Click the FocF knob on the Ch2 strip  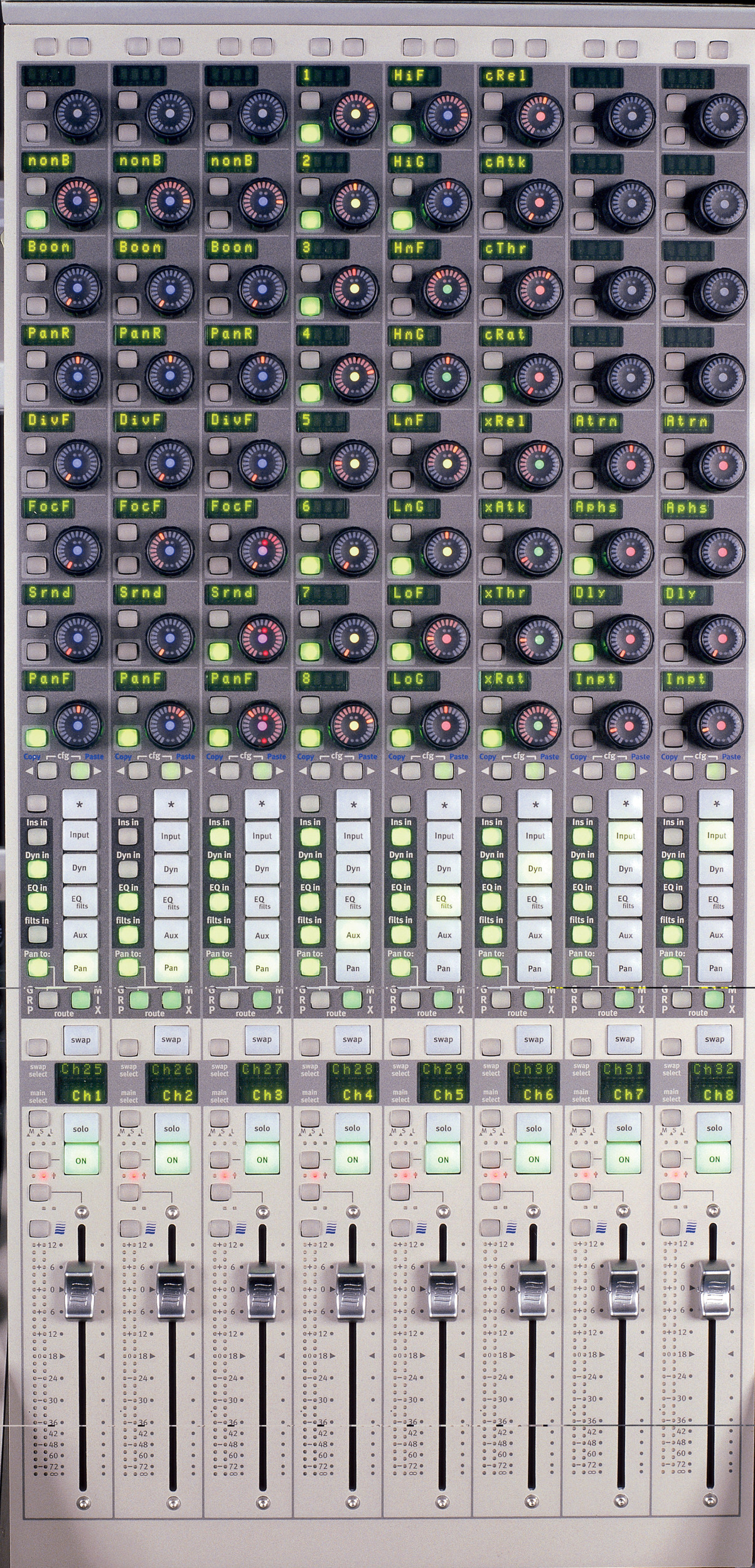[x=170, y=551]
